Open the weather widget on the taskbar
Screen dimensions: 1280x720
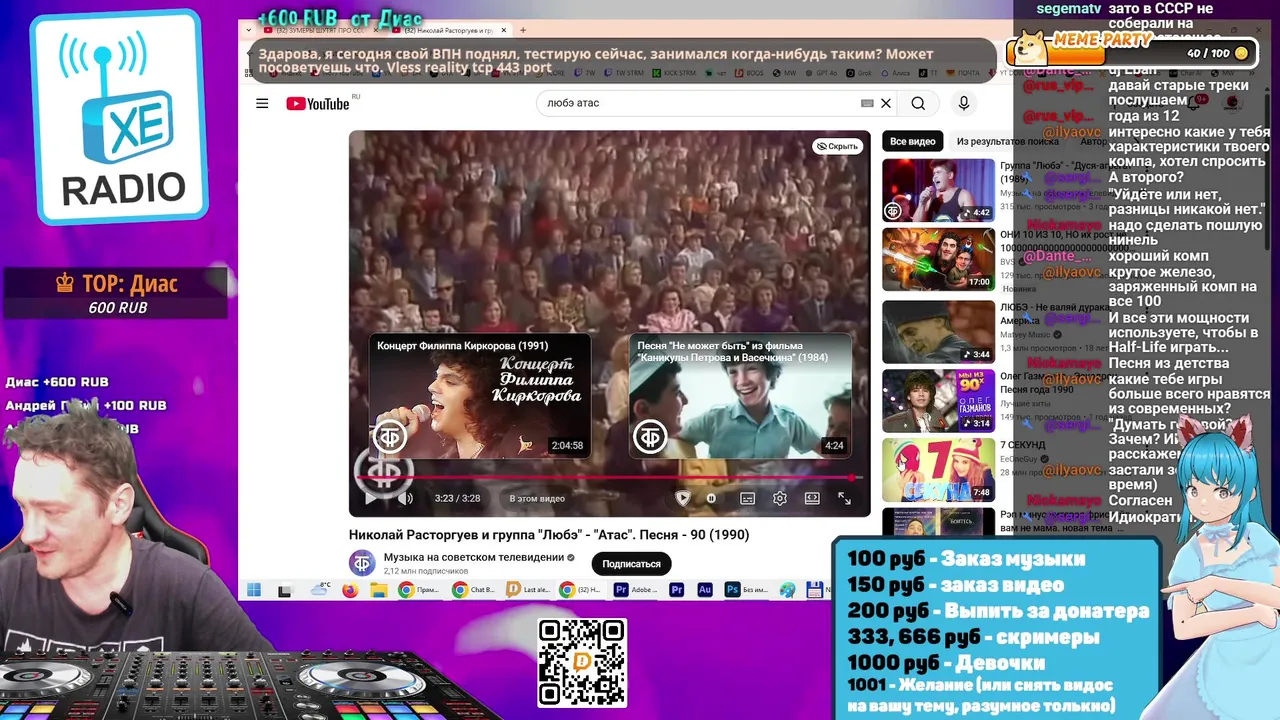tap(321, 590)
